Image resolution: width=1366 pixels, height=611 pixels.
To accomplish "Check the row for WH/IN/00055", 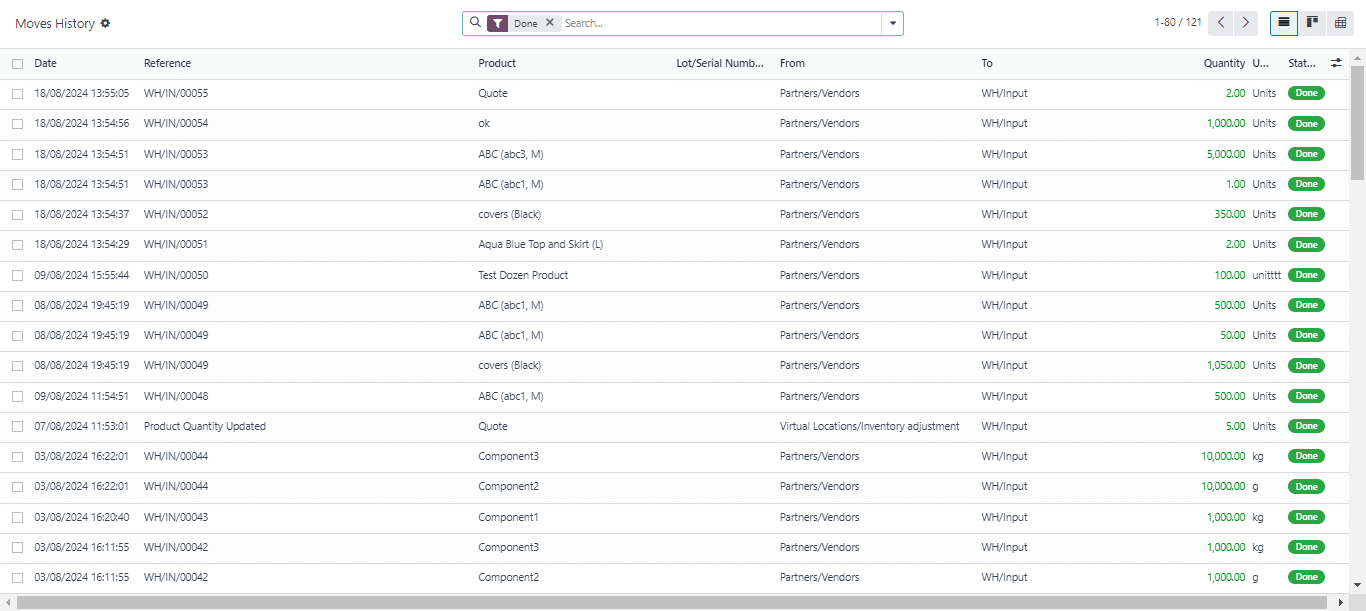I will (x=18, y=94).
